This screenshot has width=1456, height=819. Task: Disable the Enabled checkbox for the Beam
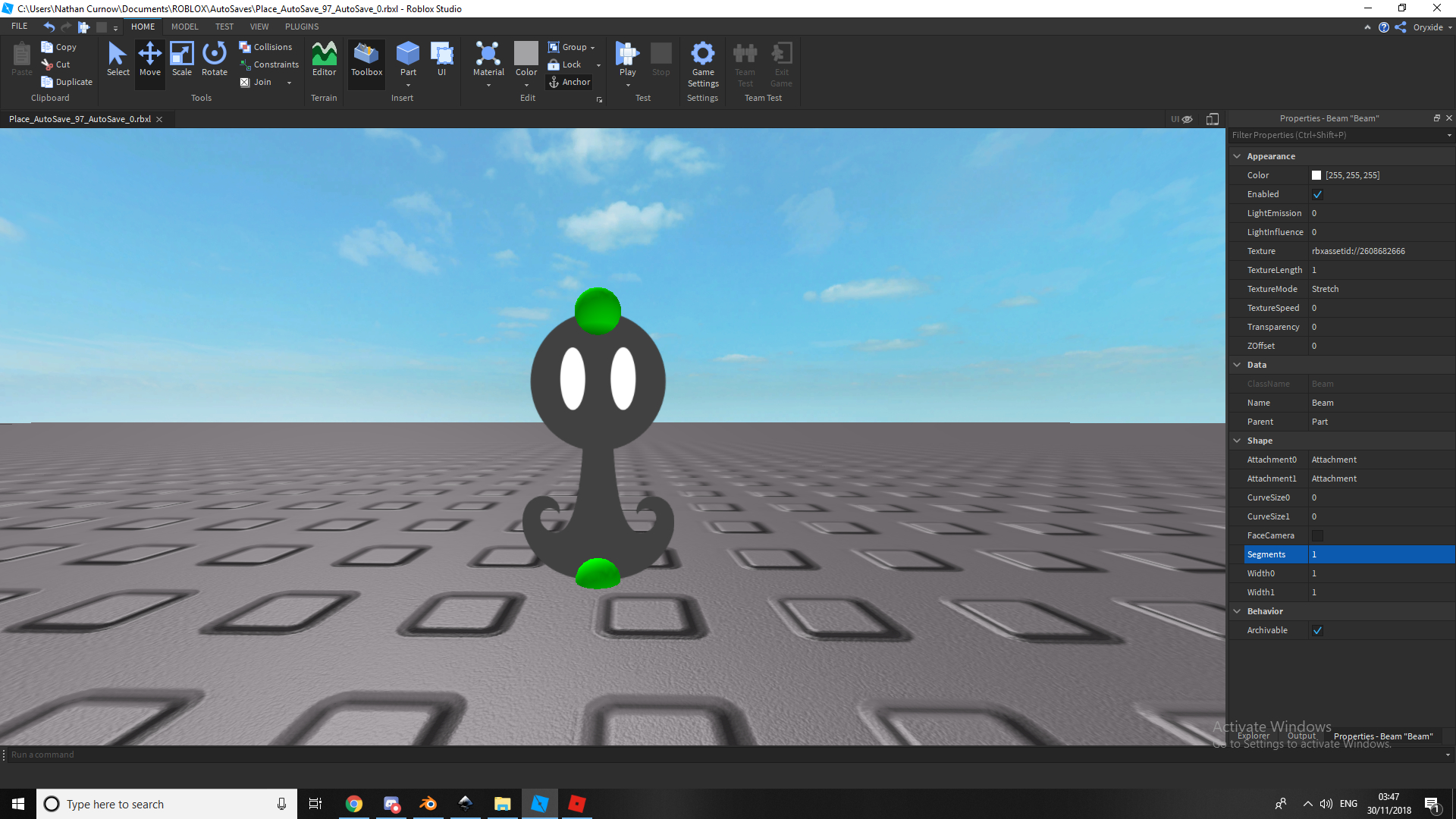coord(1318,194)
